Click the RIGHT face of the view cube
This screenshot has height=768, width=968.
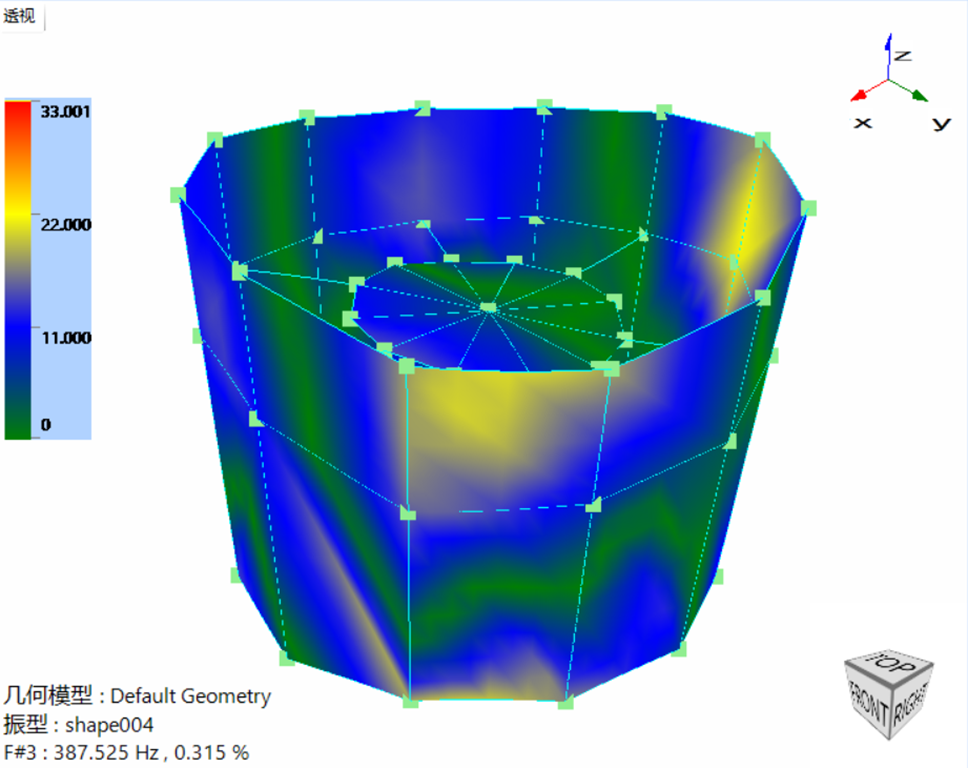(910, 705)
